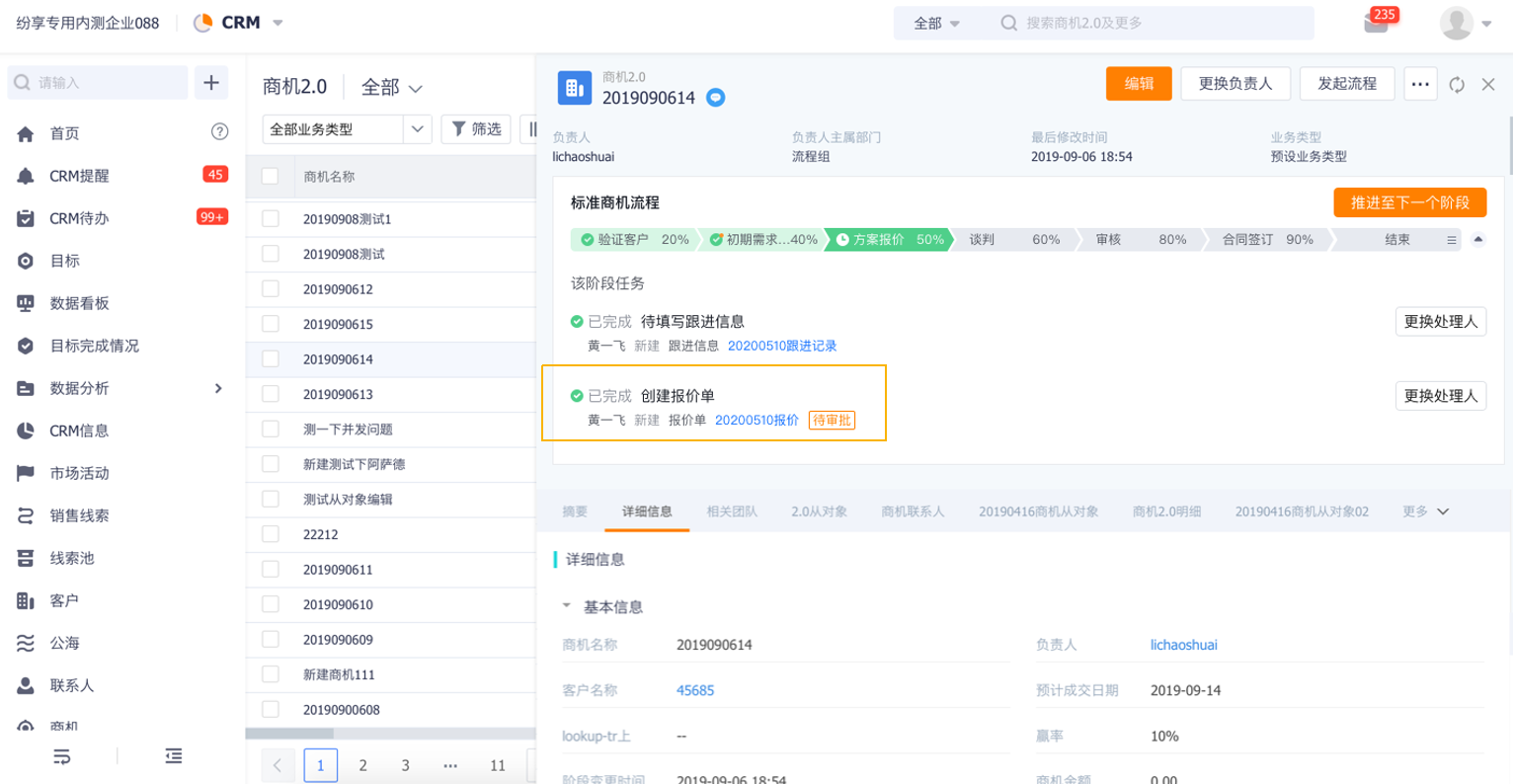Viewport: 1513px width, 784px height.
Task: Toggle the select-all checkbox in 商机名称 header
Action: point(270,177)
